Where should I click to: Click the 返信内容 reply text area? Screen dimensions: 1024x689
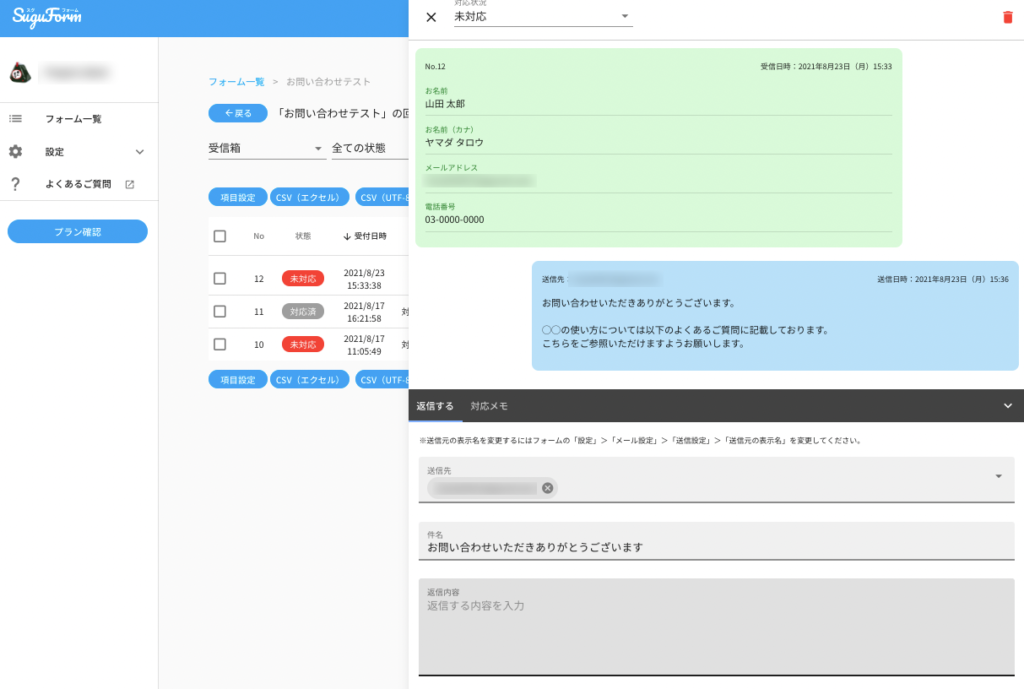tap(716, 627)
